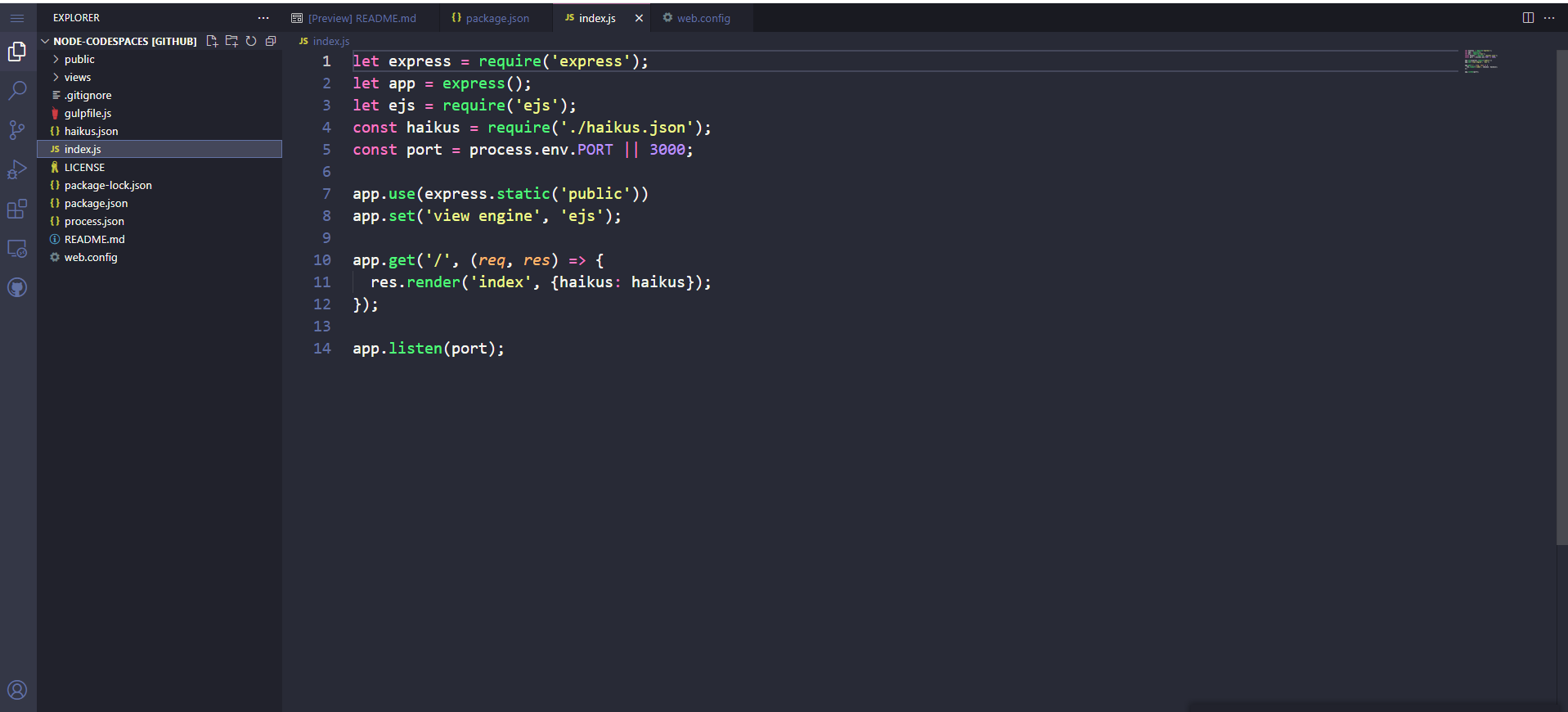Split the editor to the right
Screen dimensions: 1568x712
1528,18
